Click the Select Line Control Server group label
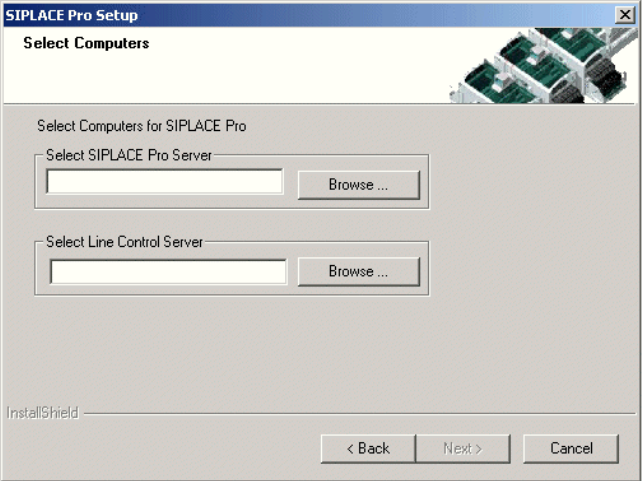 (x=124, y=242)
